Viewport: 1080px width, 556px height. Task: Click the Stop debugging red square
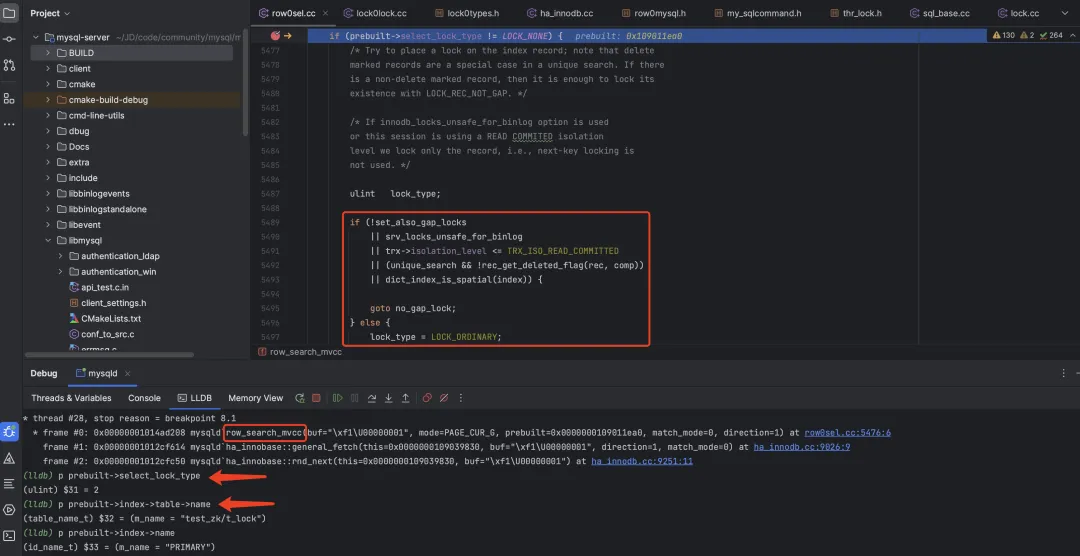tap(316, 398)
